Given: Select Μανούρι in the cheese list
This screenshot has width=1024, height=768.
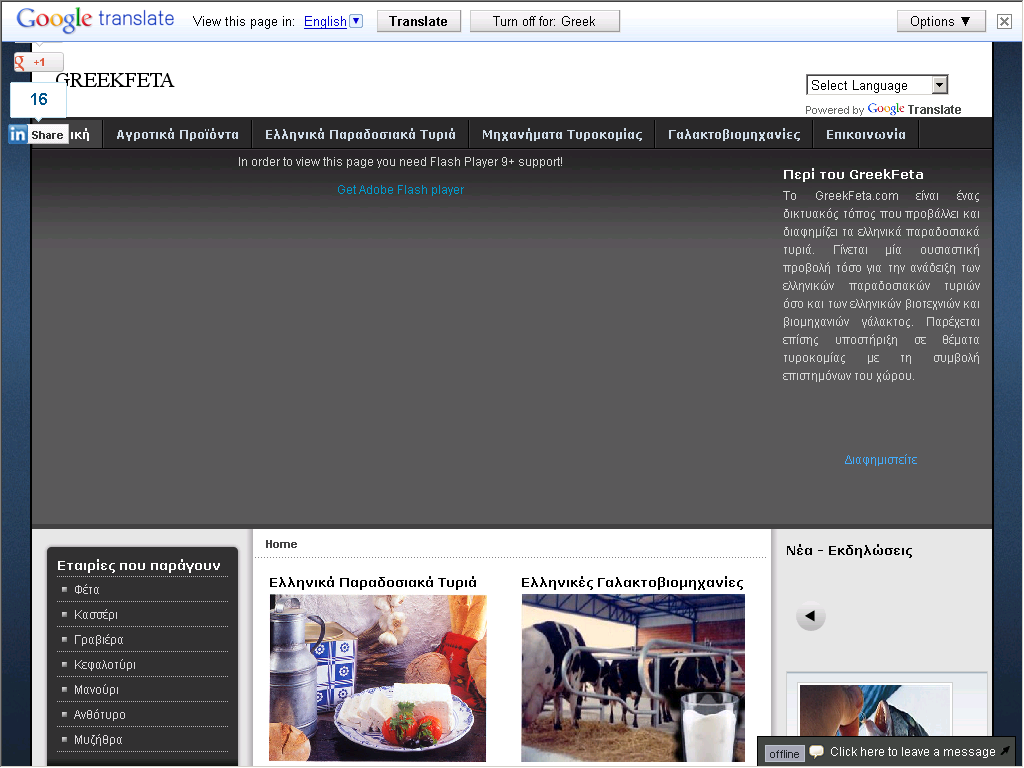Looking at the screenshot, I should 97,690.
